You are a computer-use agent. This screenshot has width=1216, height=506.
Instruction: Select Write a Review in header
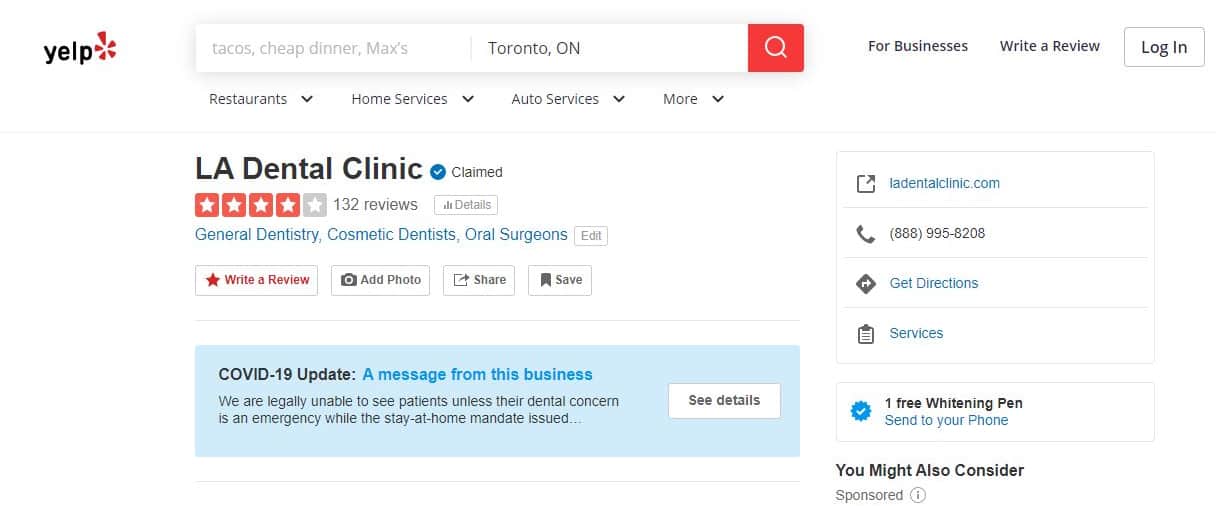[1049, 46]
